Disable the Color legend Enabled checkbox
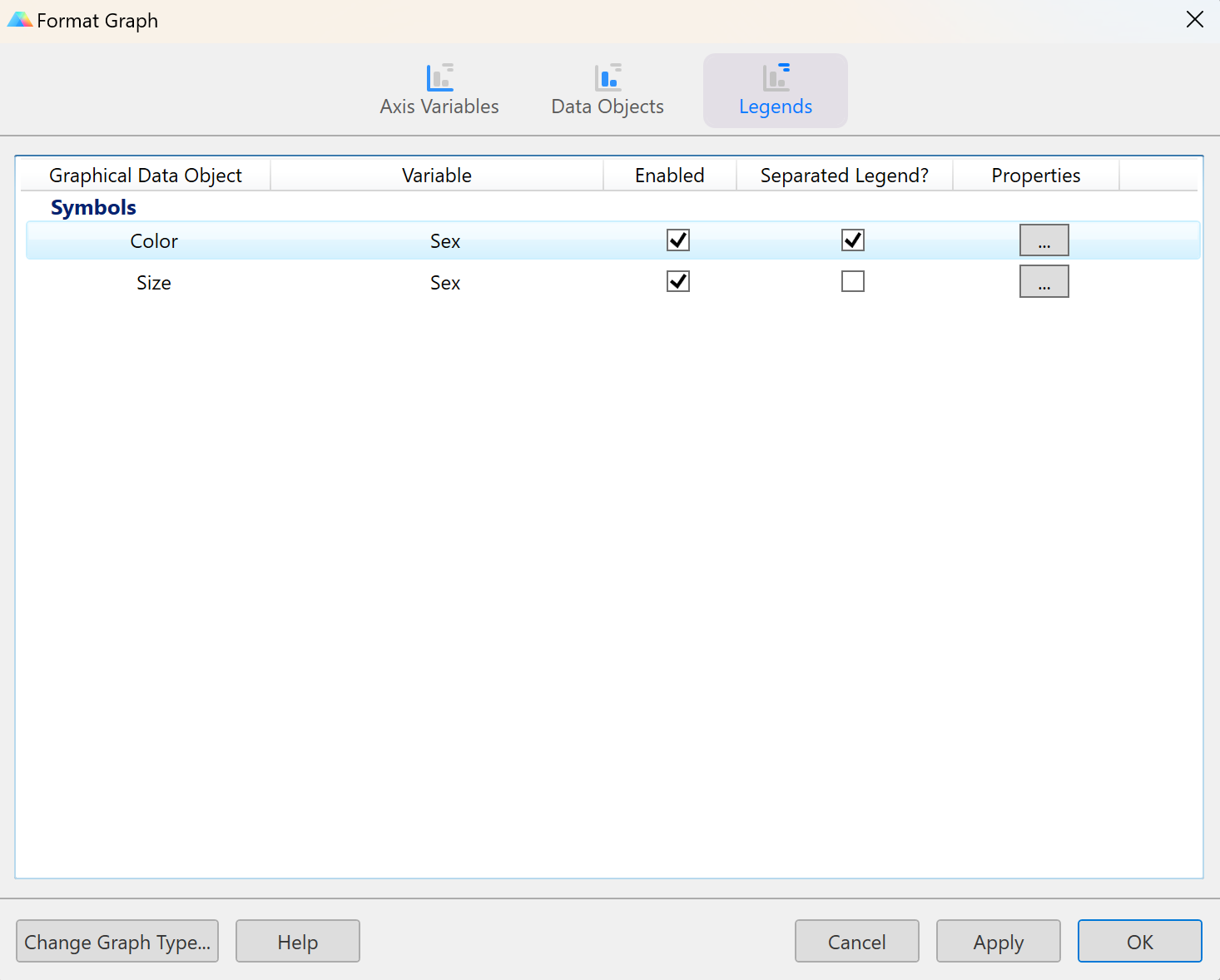 [678, 240]
